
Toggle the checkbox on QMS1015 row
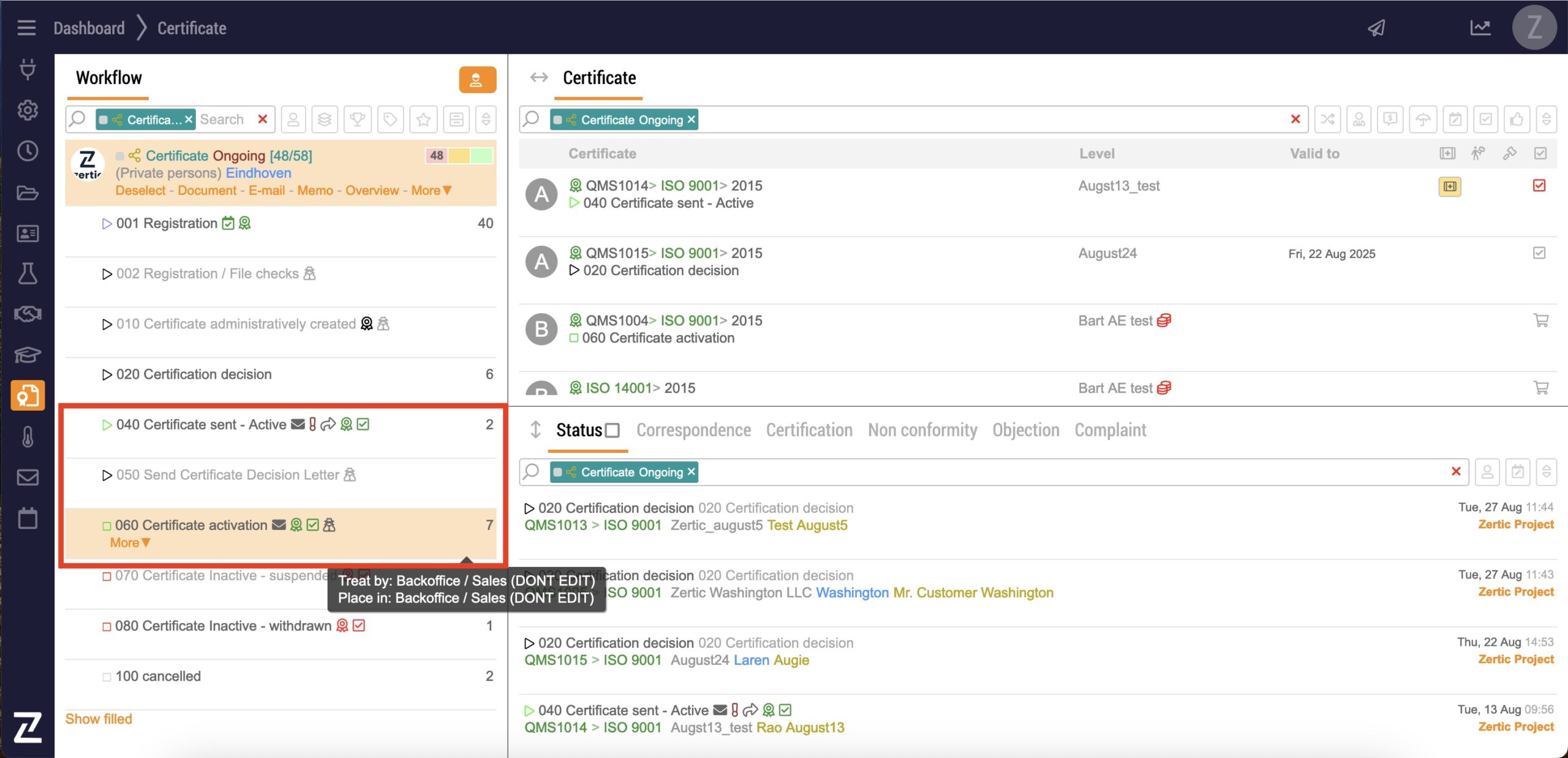point(1539,253)
